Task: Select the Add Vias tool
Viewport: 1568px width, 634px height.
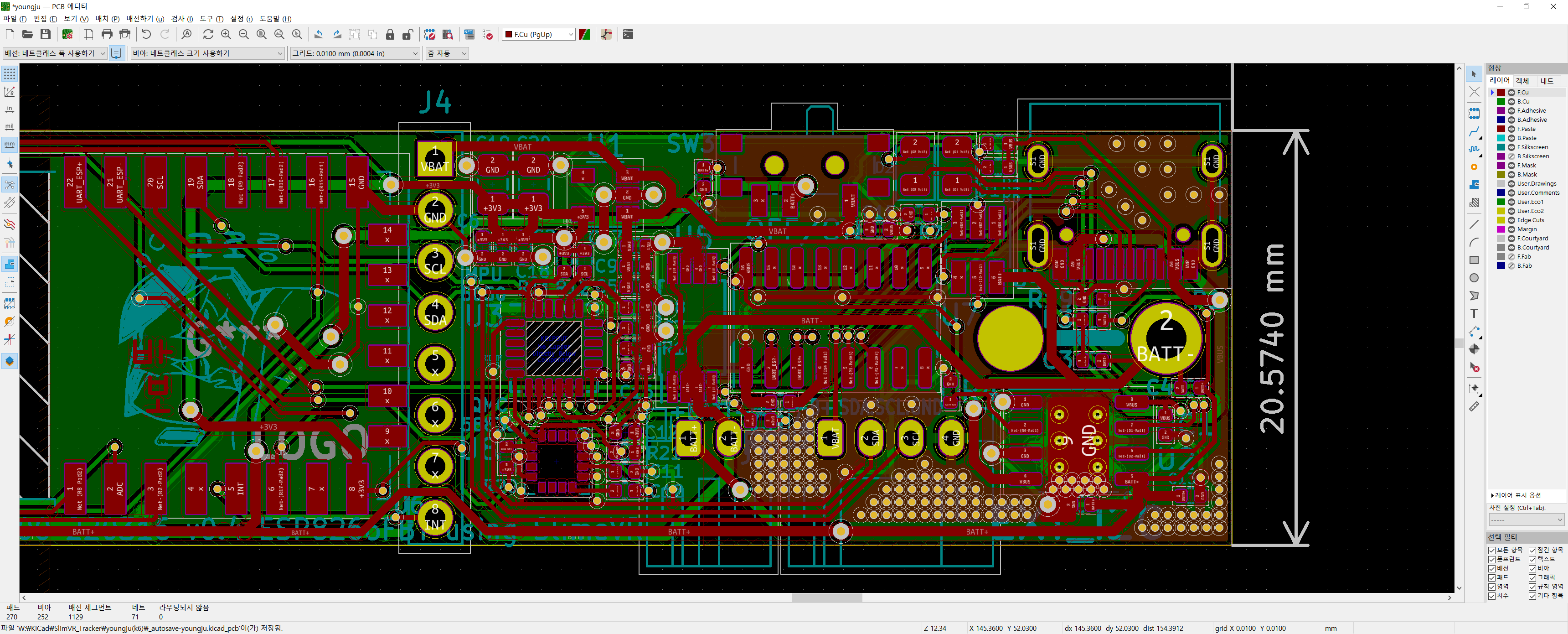Action: click(x=1474, y=167)
